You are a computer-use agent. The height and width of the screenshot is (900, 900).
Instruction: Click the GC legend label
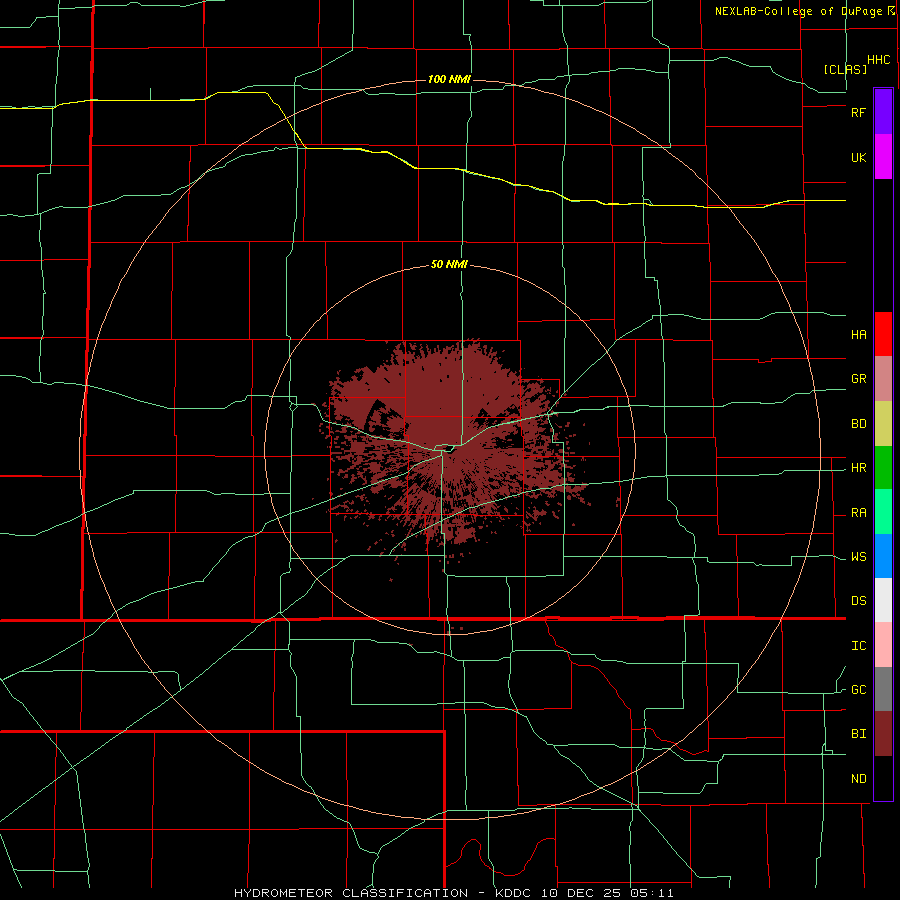858,690
